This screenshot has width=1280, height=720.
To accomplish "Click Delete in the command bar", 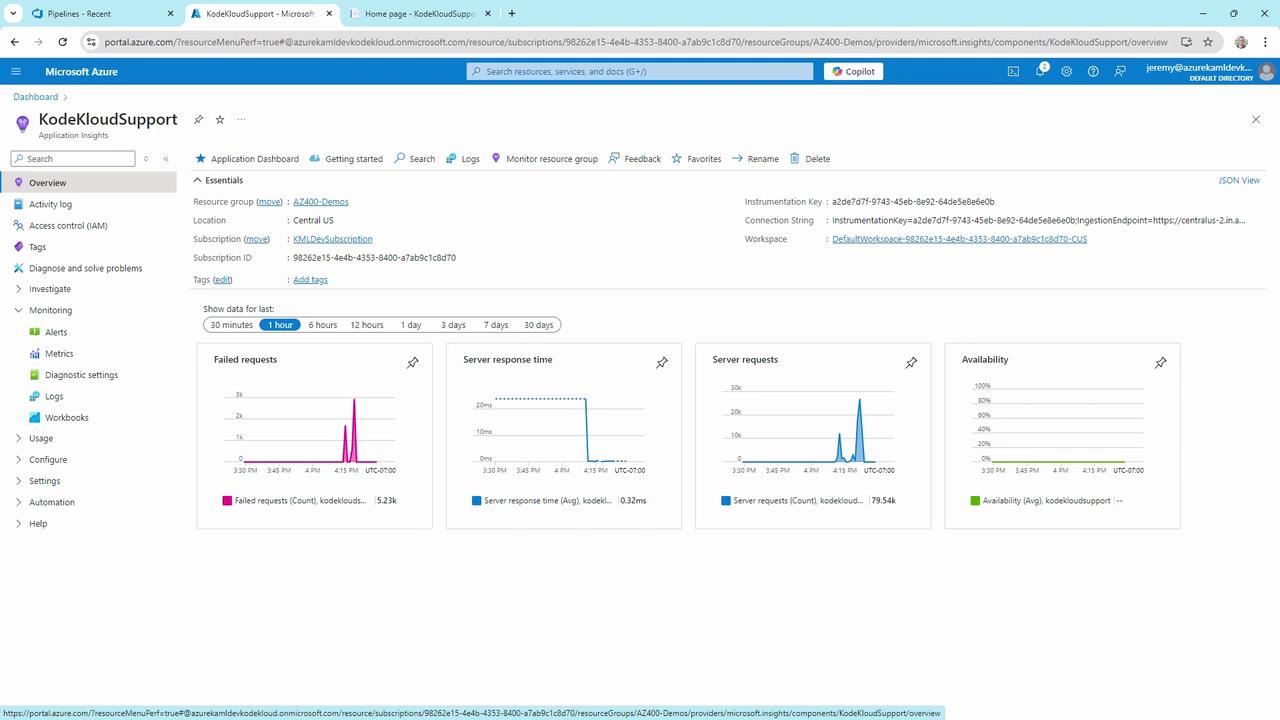I will click(x=810, y=159).
